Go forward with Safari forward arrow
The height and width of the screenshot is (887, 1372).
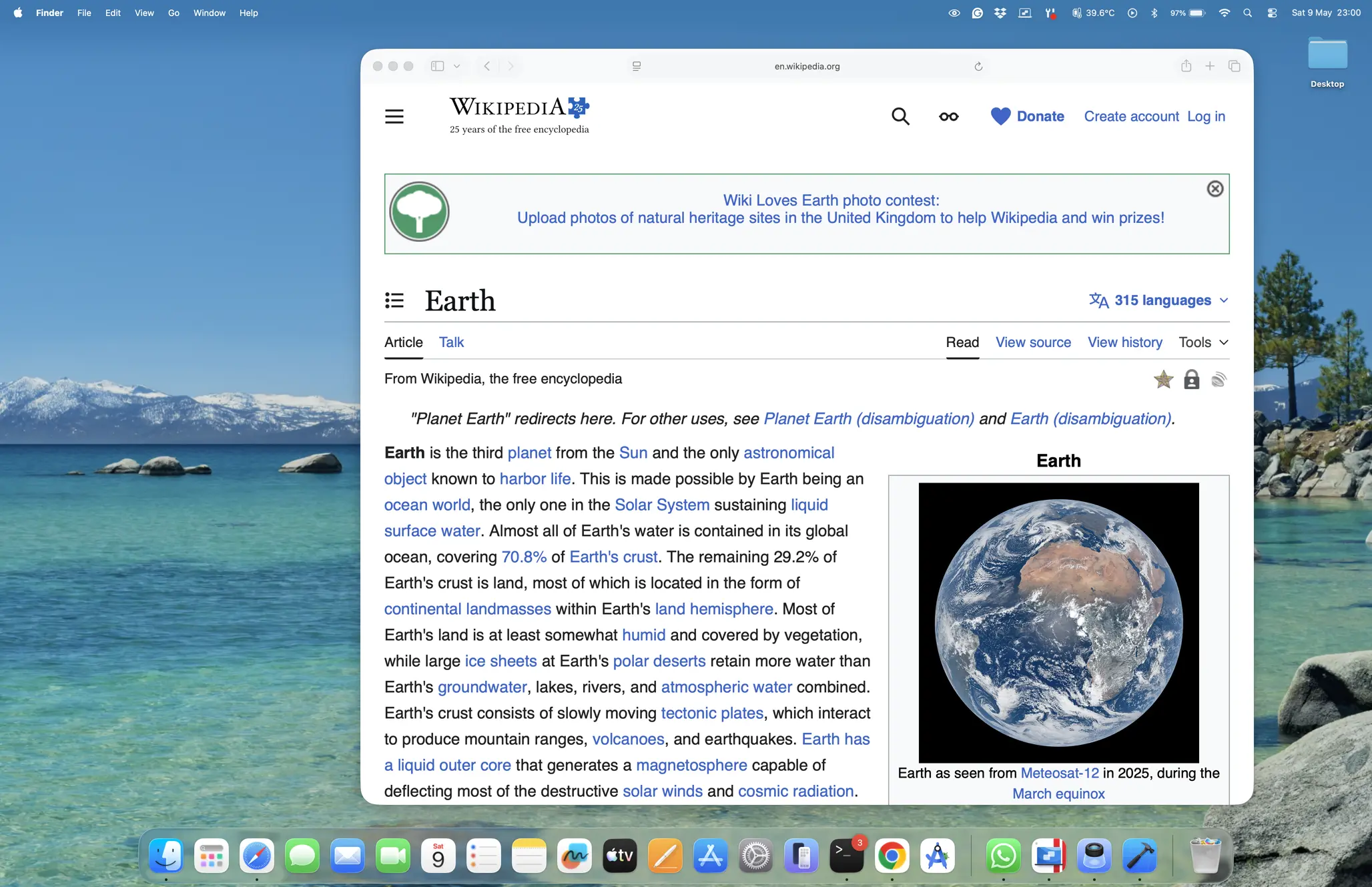[510, 66]
